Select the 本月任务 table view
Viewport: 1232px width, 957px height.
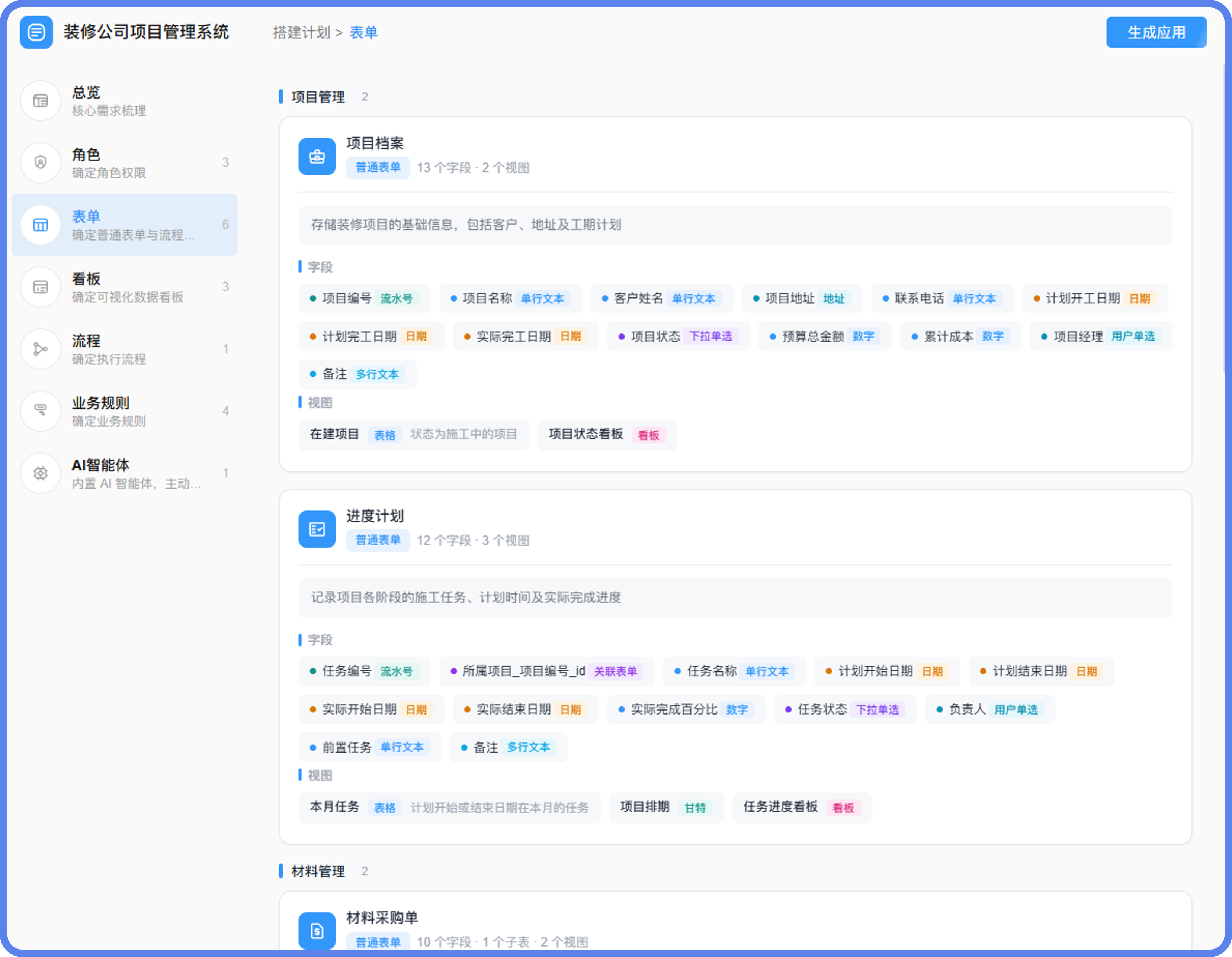(449, 807)
